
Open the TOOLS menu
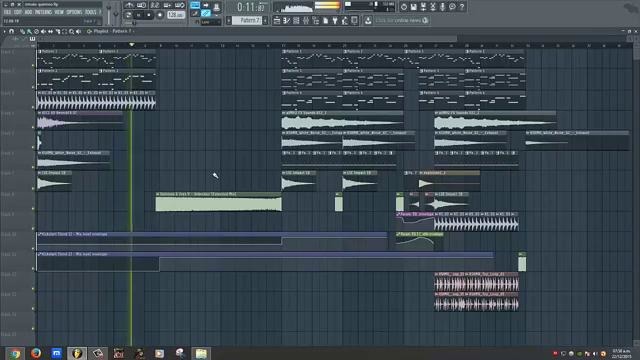91,12
